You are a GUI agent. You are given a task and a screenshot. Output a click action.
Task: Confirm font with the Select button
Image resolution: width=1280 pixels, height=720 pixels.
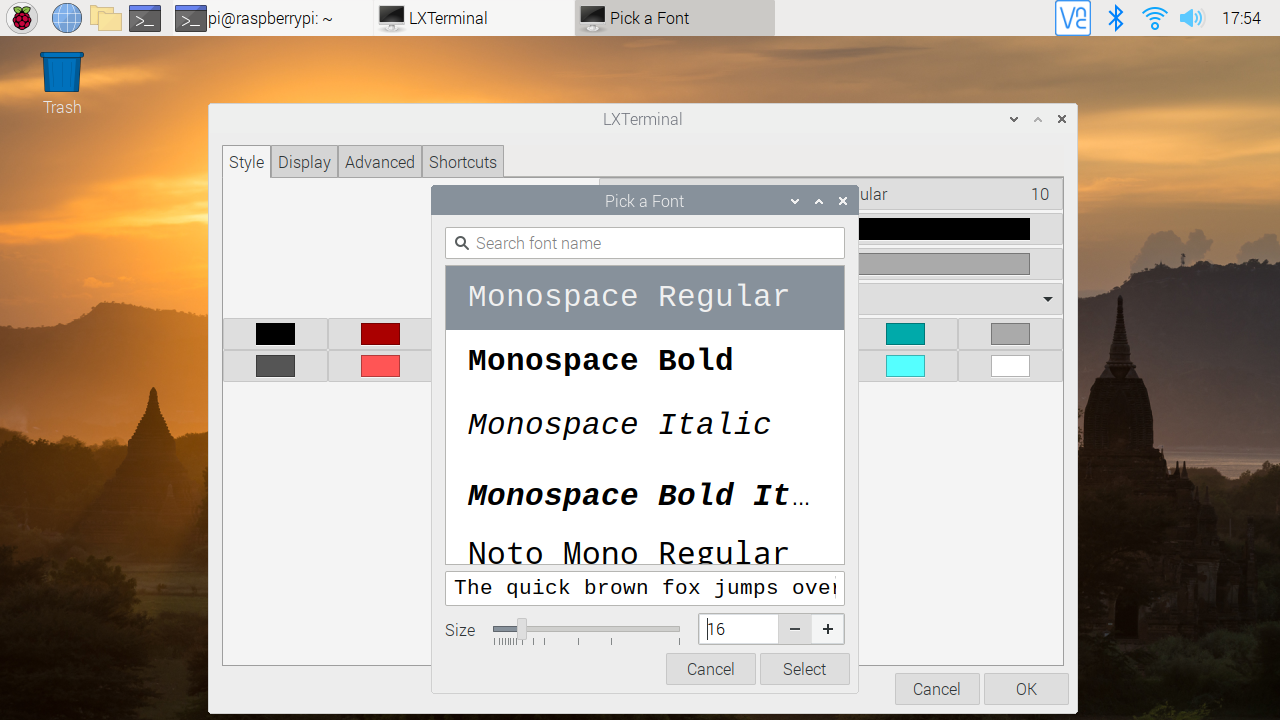pyautogui.click(x=805, y=669)
